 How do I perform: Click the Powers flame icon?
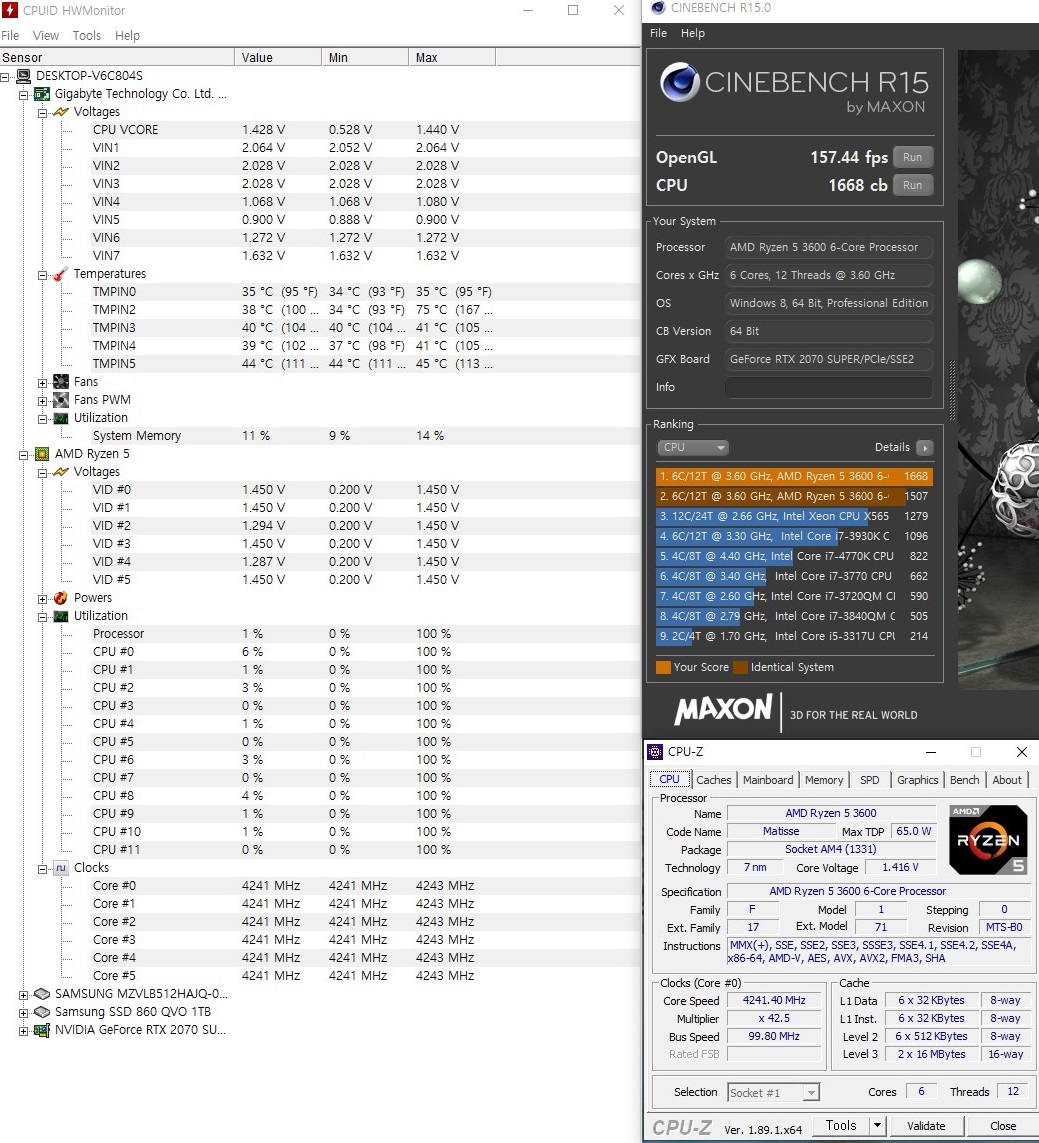pyautogui.click(x=61, y=598)
